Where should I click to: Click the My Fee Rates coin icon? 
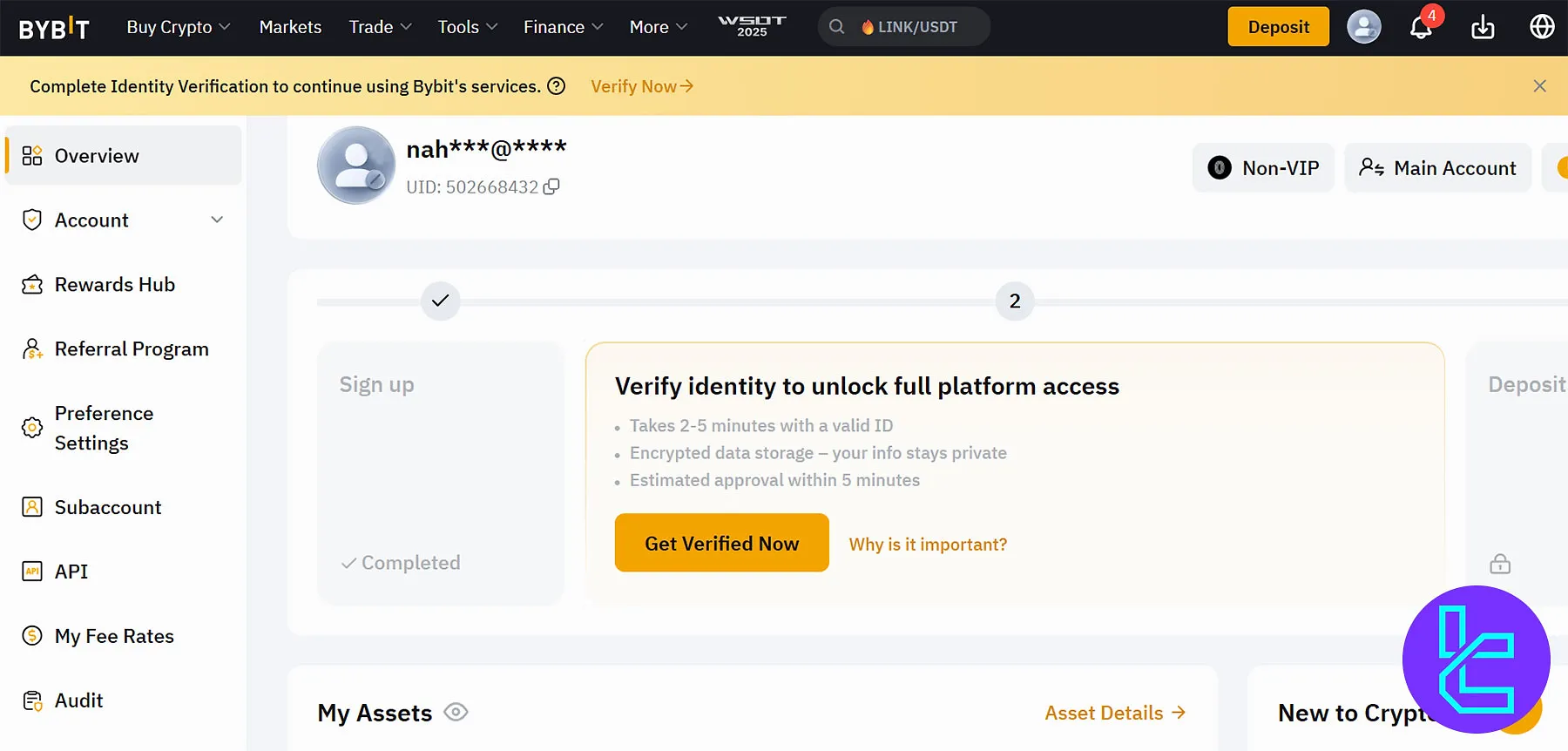[32, 636]
